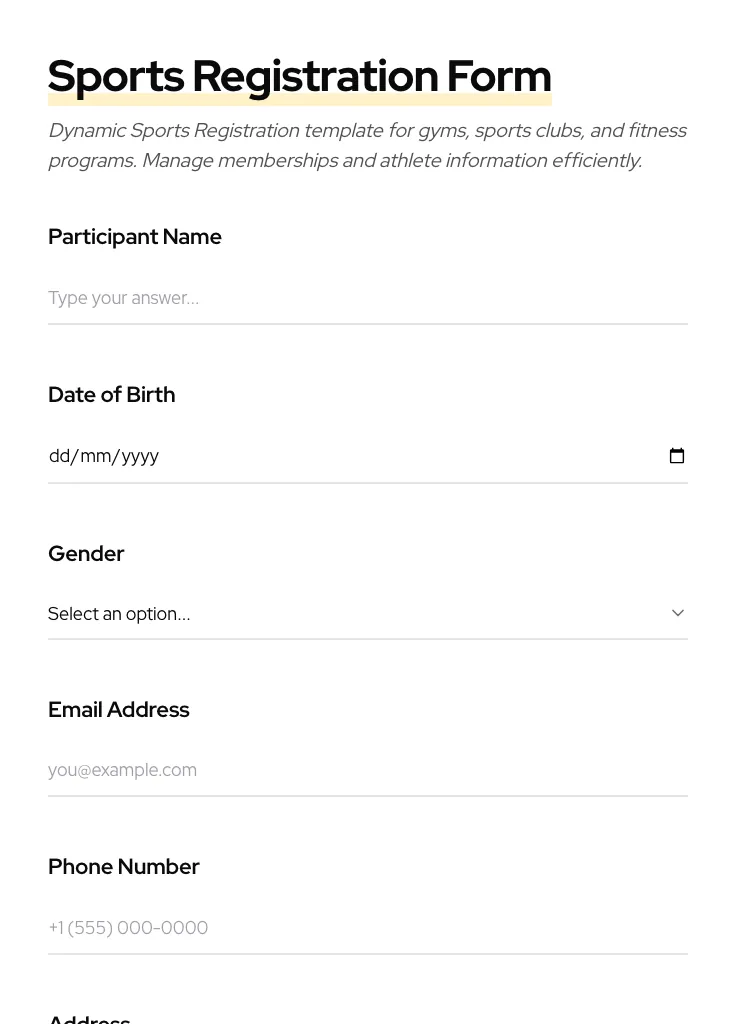The image size is (736, 1024).
Task: Click the description line starting 'Dynamic Sports Registration'
Action: (x=367, y=131)
